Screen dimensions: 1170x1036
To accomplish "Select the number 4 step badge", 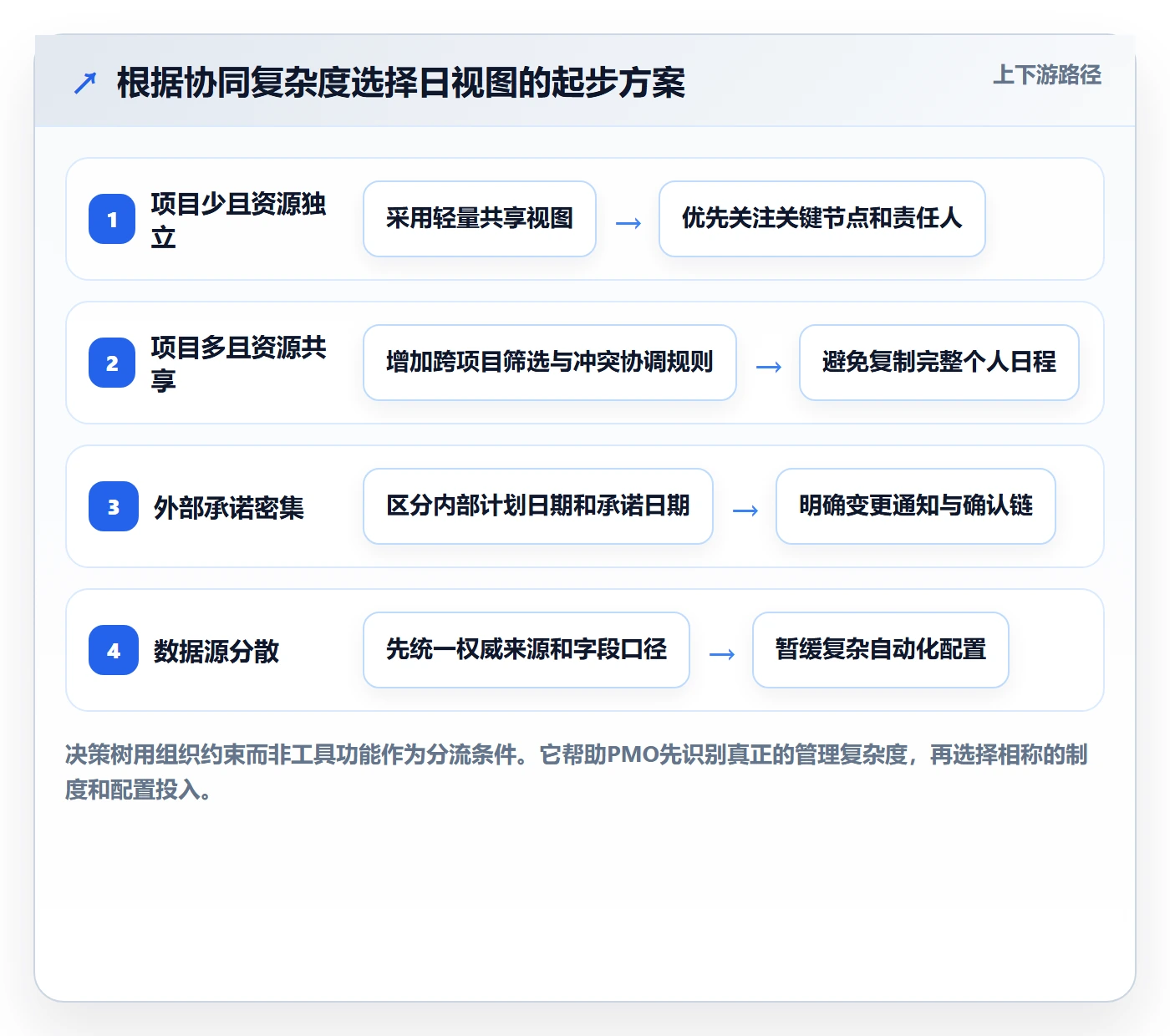I will [x=114, y=650].
